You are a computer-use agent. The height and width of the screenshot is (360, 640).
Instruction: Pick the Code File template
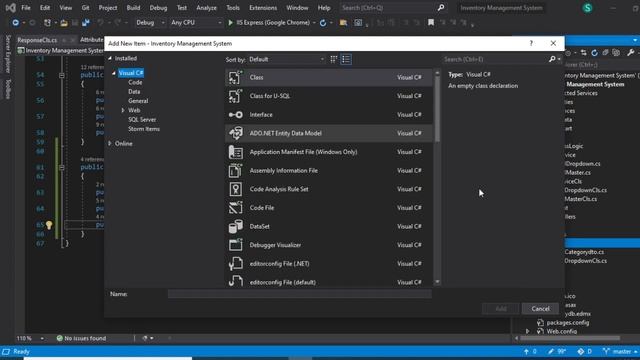pos(329,208)
